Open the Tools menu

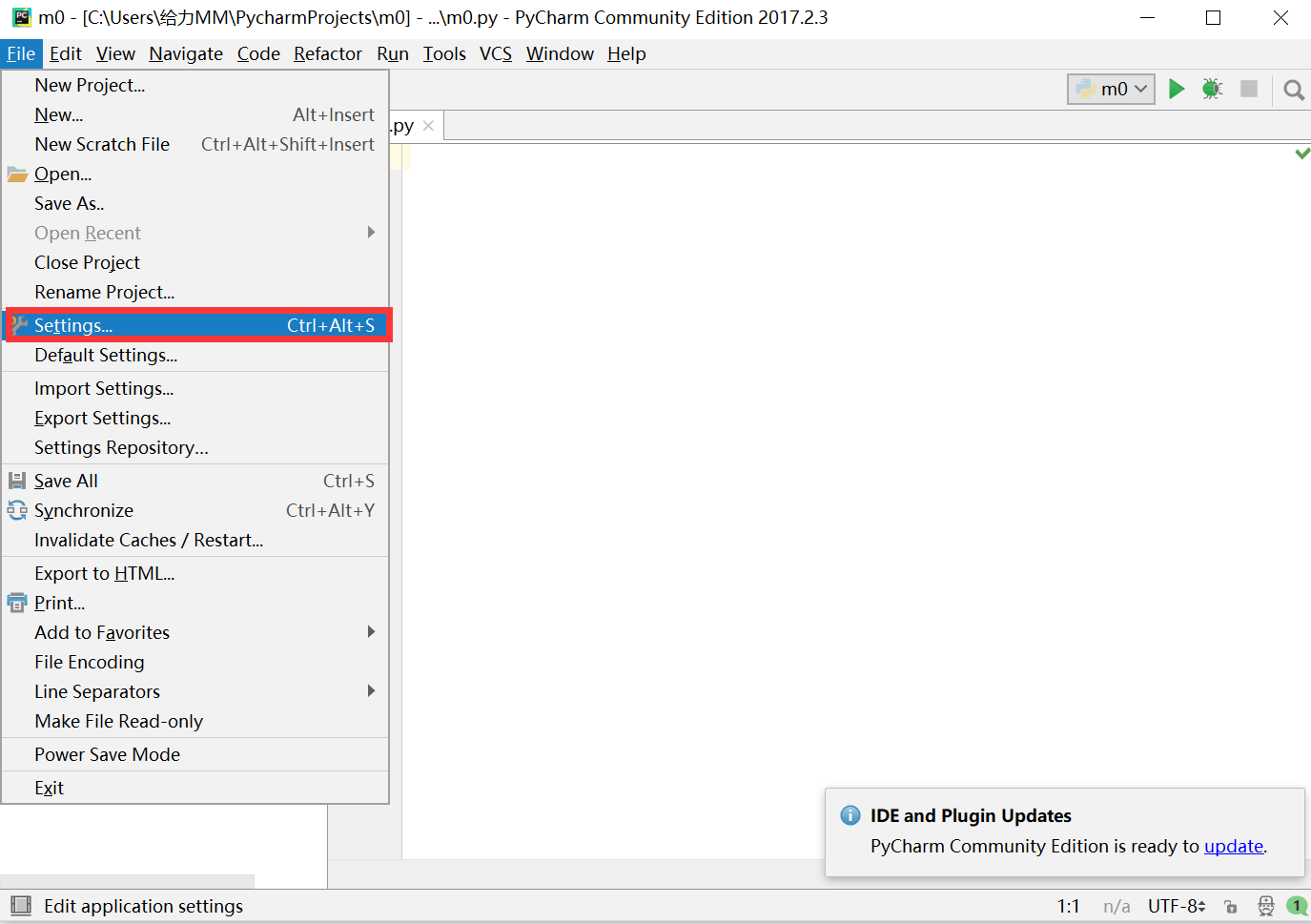(x=444, y=53)
